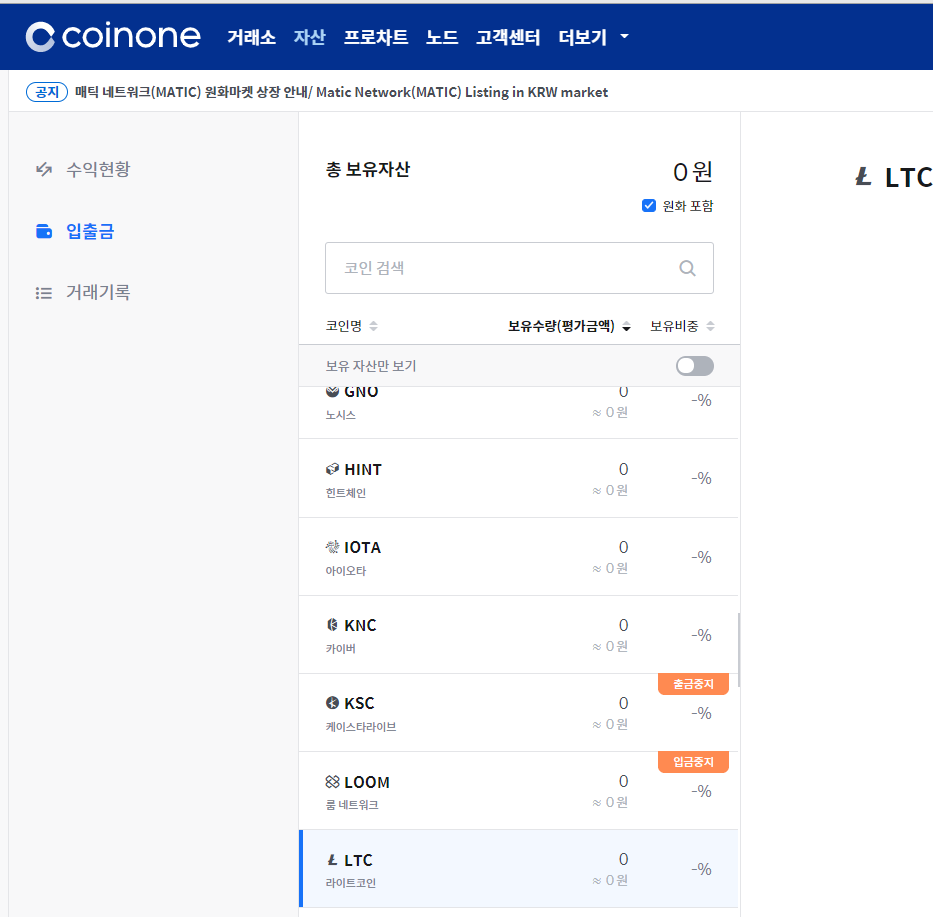The height and width of the screenshot is (917, 933).
Task: Go to 입출금 in sidebar
Action: (90, 231)
